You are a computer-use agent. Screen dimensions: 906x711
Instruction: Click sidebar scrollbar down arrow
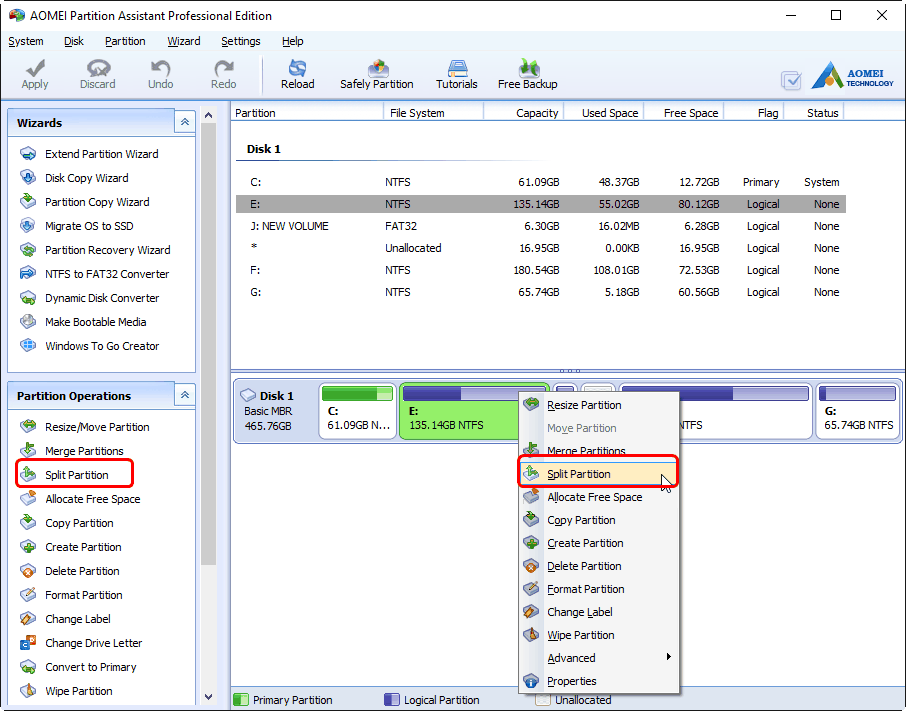pyautogui.click(x=209, y=697)
